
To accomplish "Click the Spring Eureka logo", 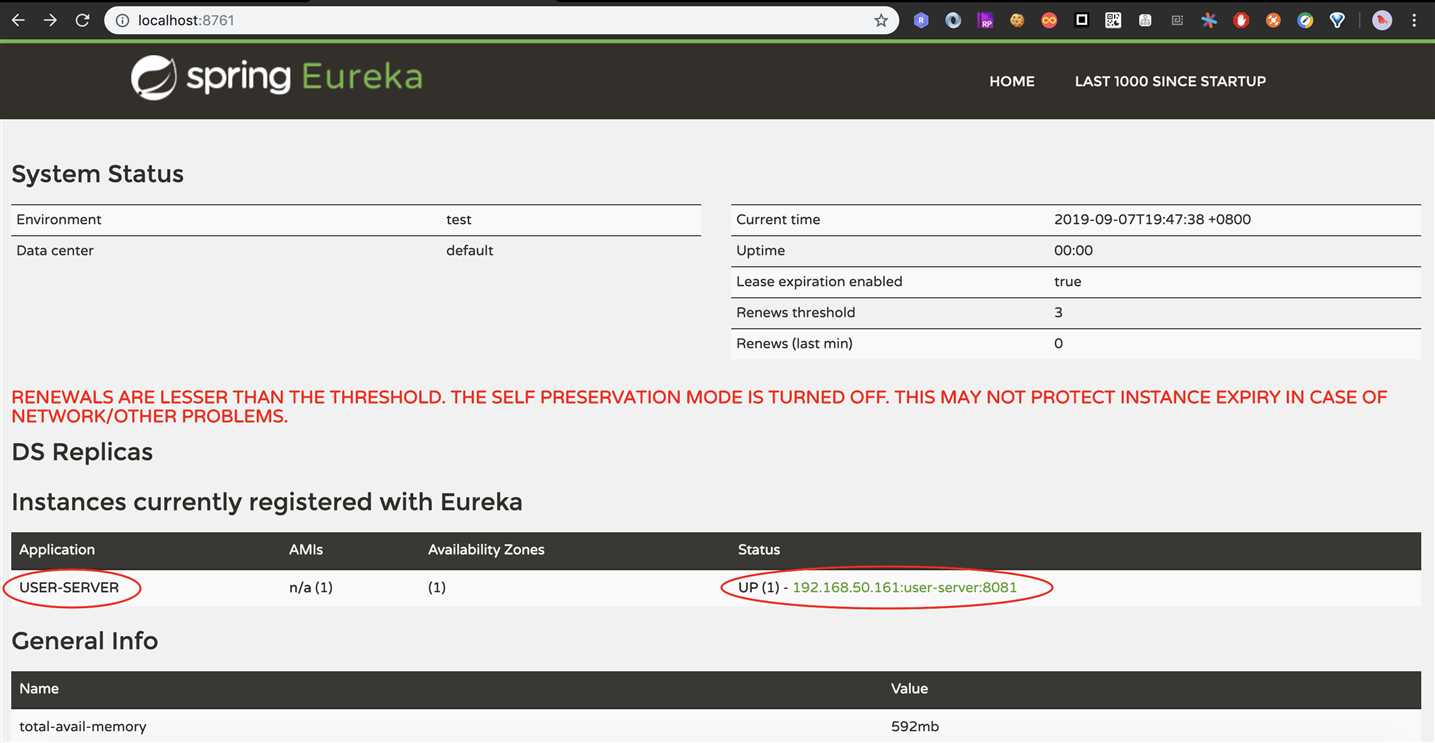I will [x=276, y=78].
